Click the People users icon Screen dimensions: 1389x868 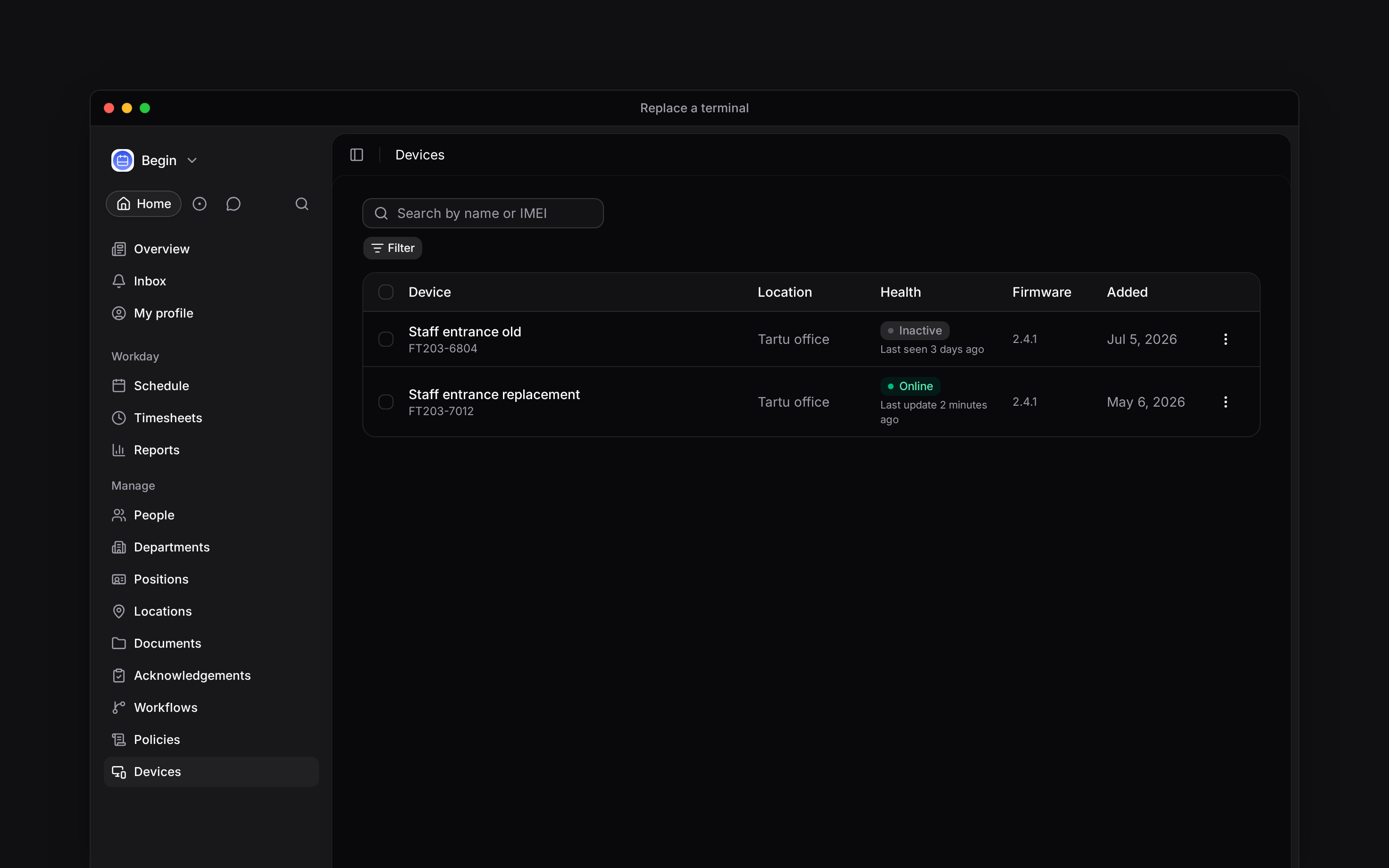[119, 515]
